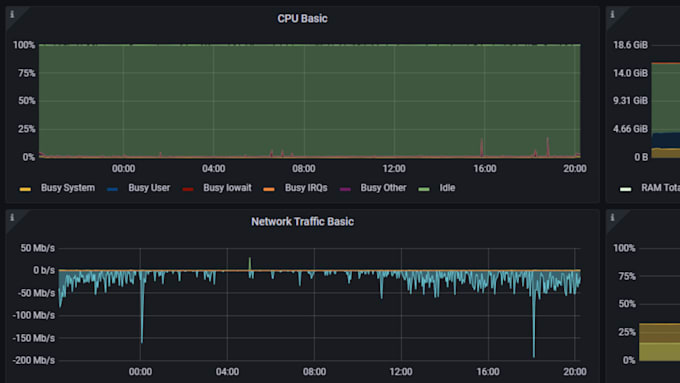Screen dimensions: 680x383
Task: Toggle the RAM Total legend series
Action: coord(660,188)
